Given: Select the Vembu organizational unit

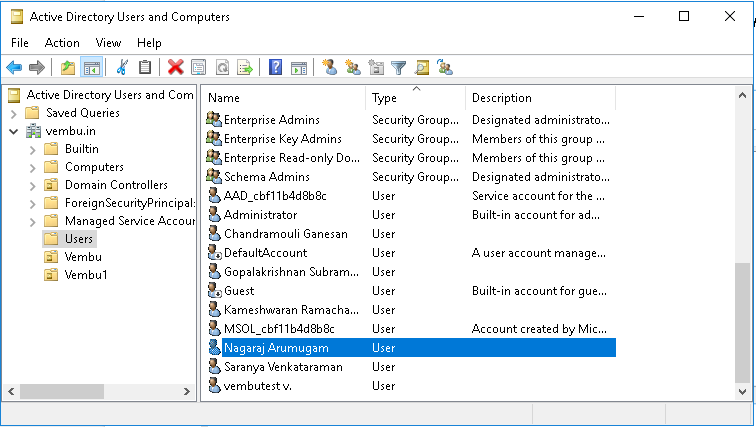Looking at the screenshot, I should tap(83, 257).
